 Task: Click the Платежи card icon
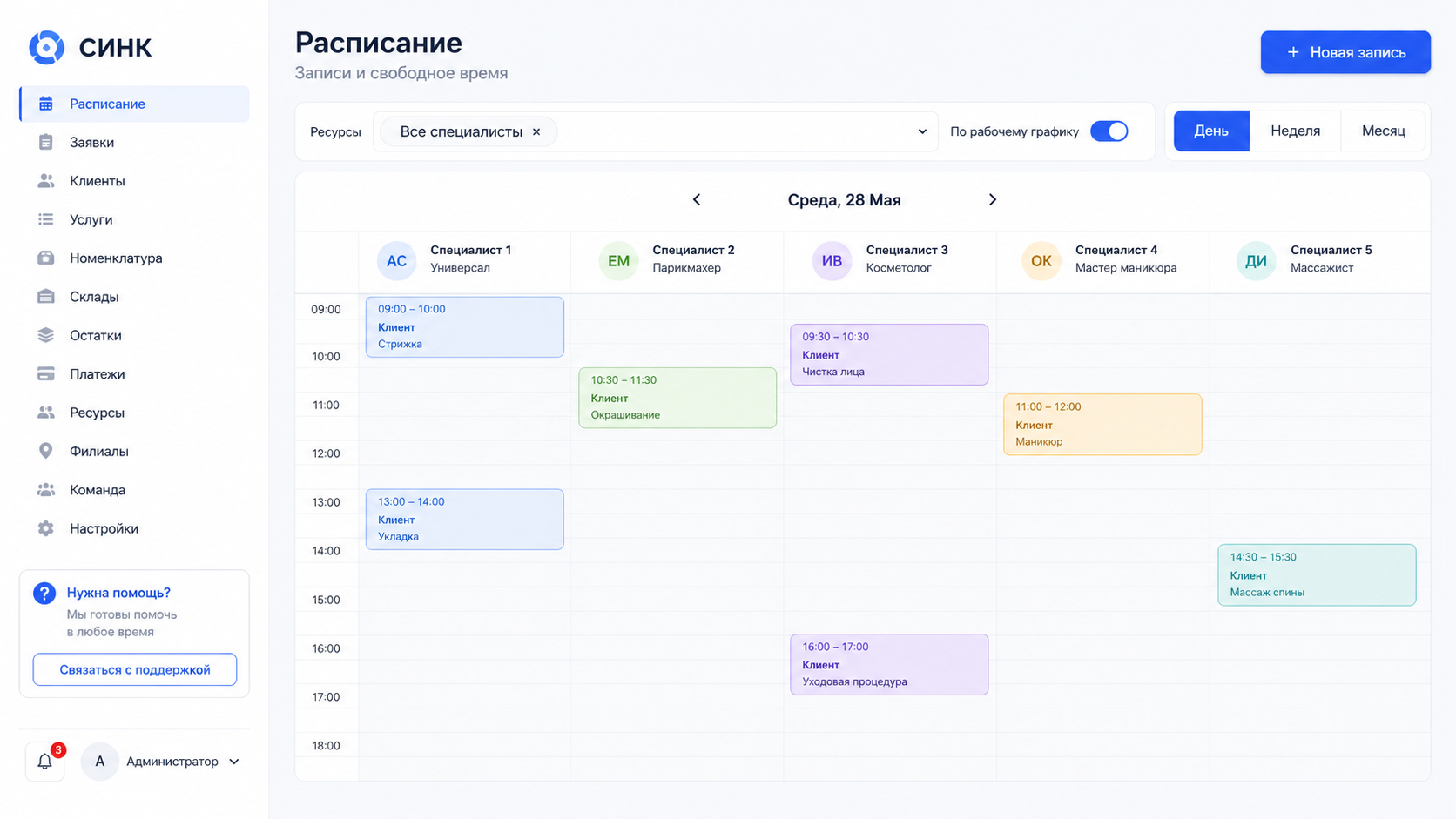point(46,374)
